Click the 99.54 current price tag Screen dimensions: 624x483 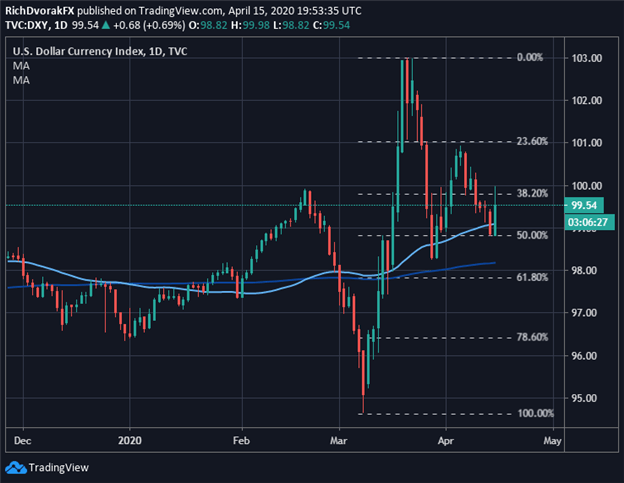click(592, 205)
